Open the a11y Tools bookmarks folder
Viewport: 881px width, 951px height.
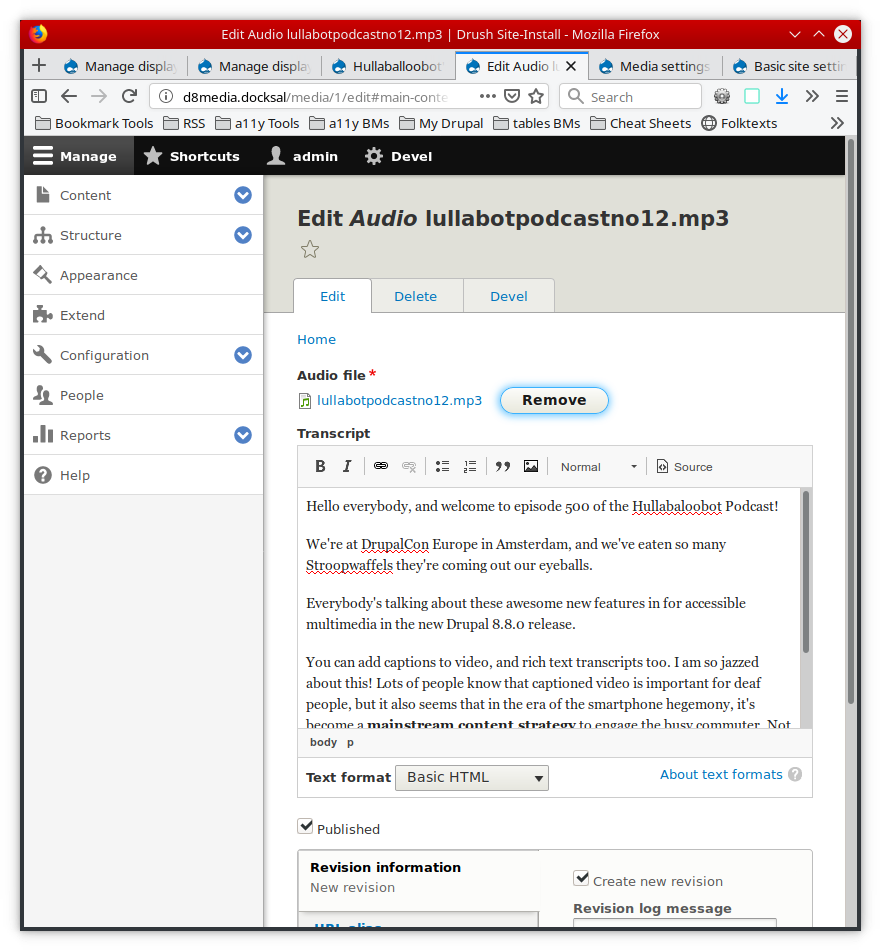pyautogui.click(x=257, y=123)
